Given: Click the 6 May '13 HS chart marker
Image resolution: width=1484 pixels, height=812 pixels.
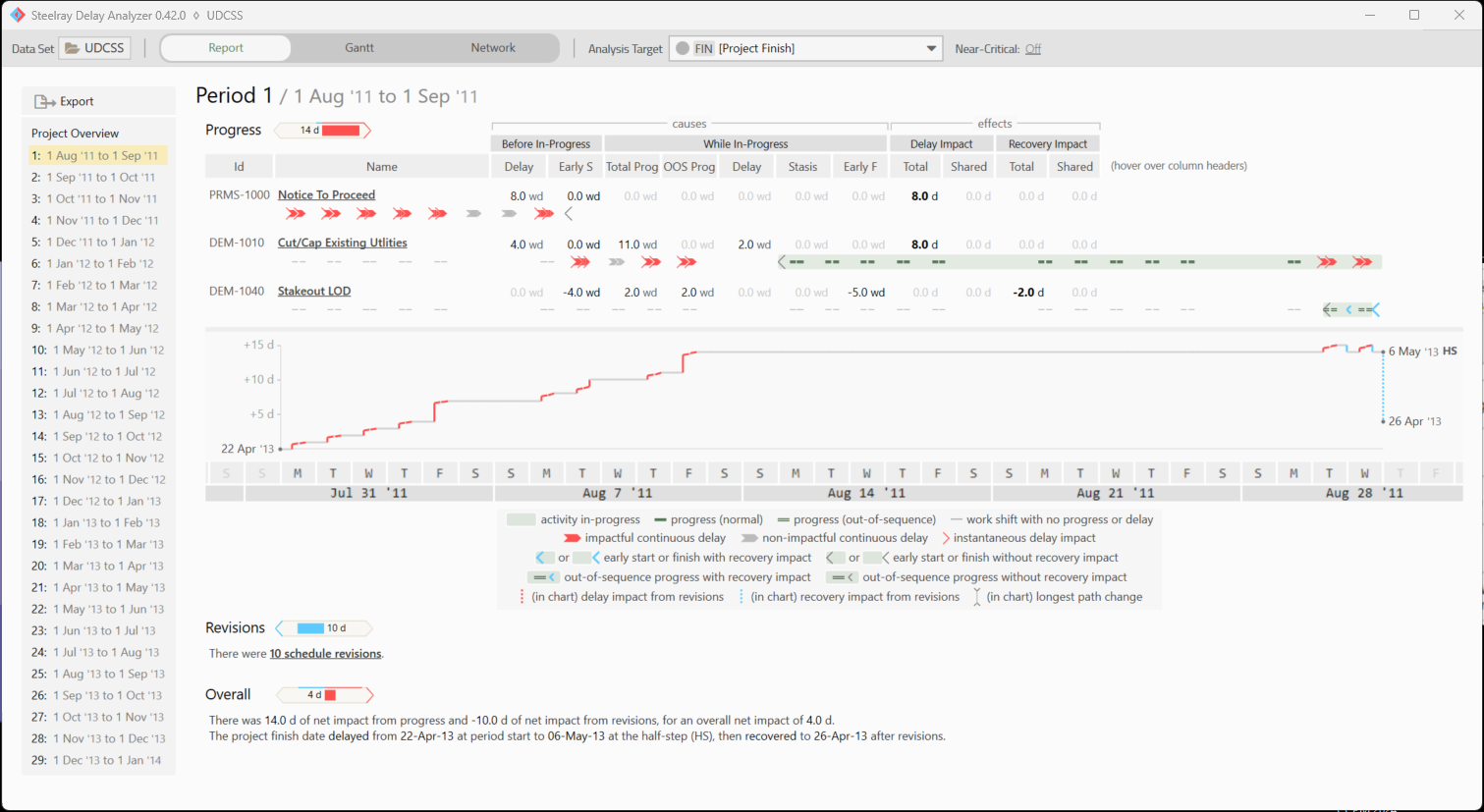Looking at the screenshot, I should [1384, 352].
